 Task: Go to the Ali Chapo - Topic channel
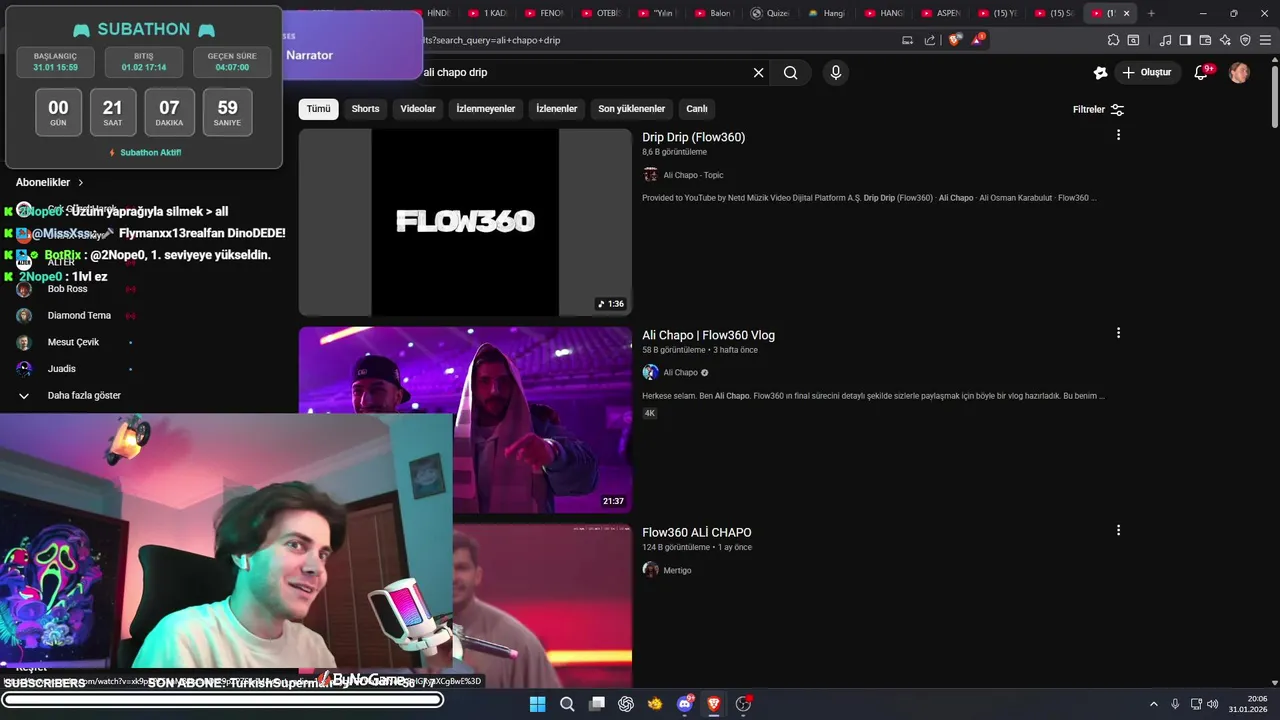coord(693,175)
